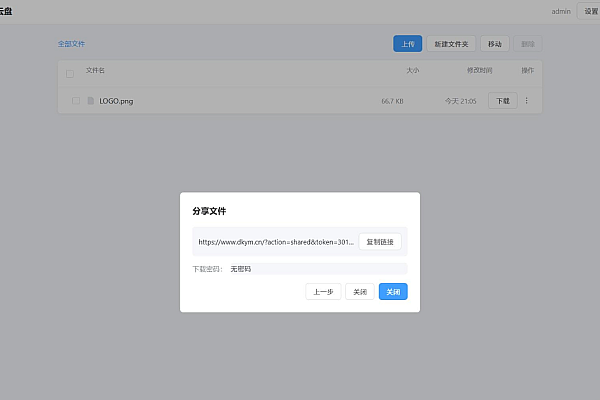Click the admin username
Viewport: 600px width, 400px height.
pyautogui.click(x=561, y=11)
